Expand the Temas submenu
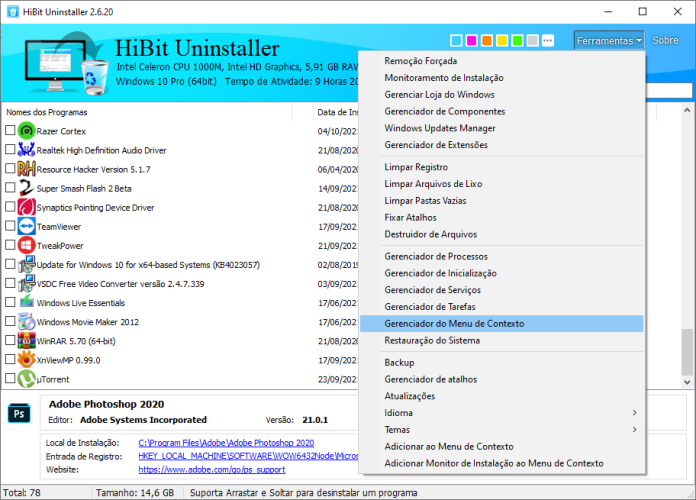Screen dimensions: 696x500 click(x=502, y=430)
